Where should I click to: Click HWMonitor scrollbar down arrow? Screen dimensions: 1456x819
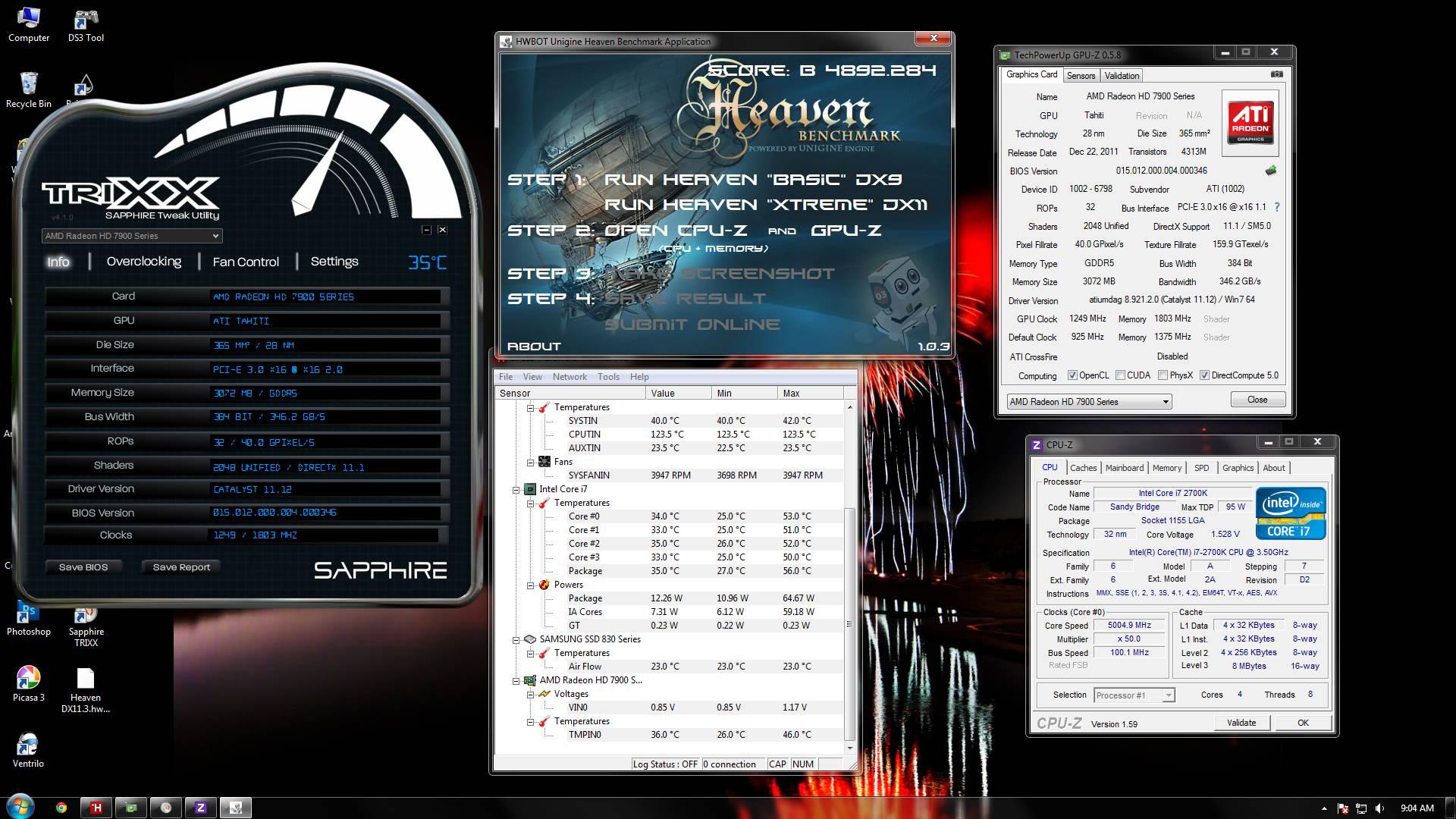point(849,748)
